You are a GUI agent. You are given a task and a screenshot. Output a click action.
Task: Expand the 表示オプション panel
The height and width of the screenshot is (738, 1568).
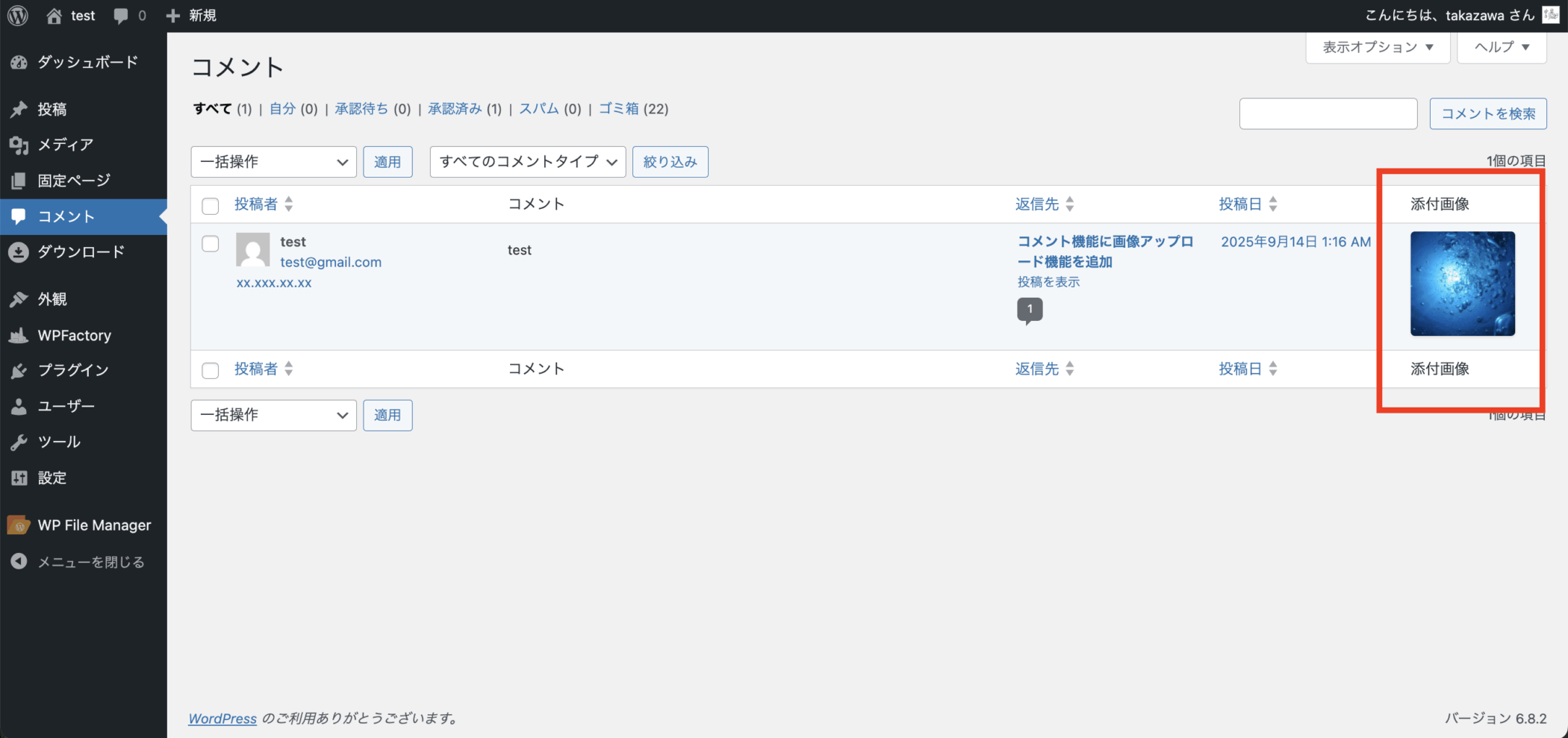point(1377,47)
